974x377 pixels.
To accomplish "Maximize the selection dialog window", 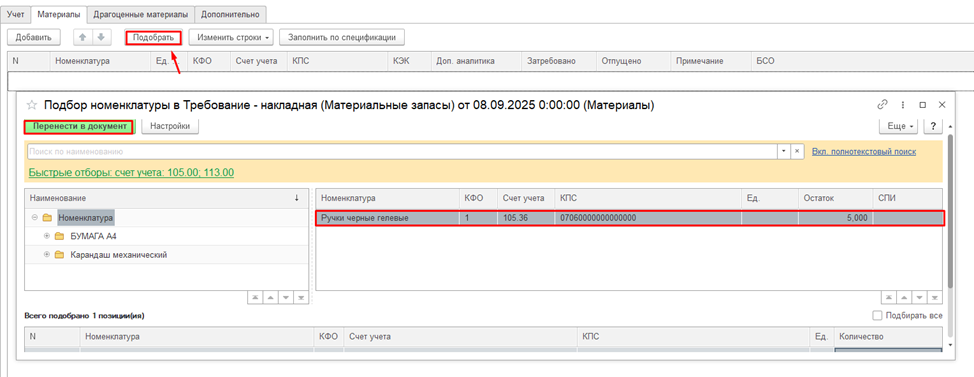I will coord(922,105).
